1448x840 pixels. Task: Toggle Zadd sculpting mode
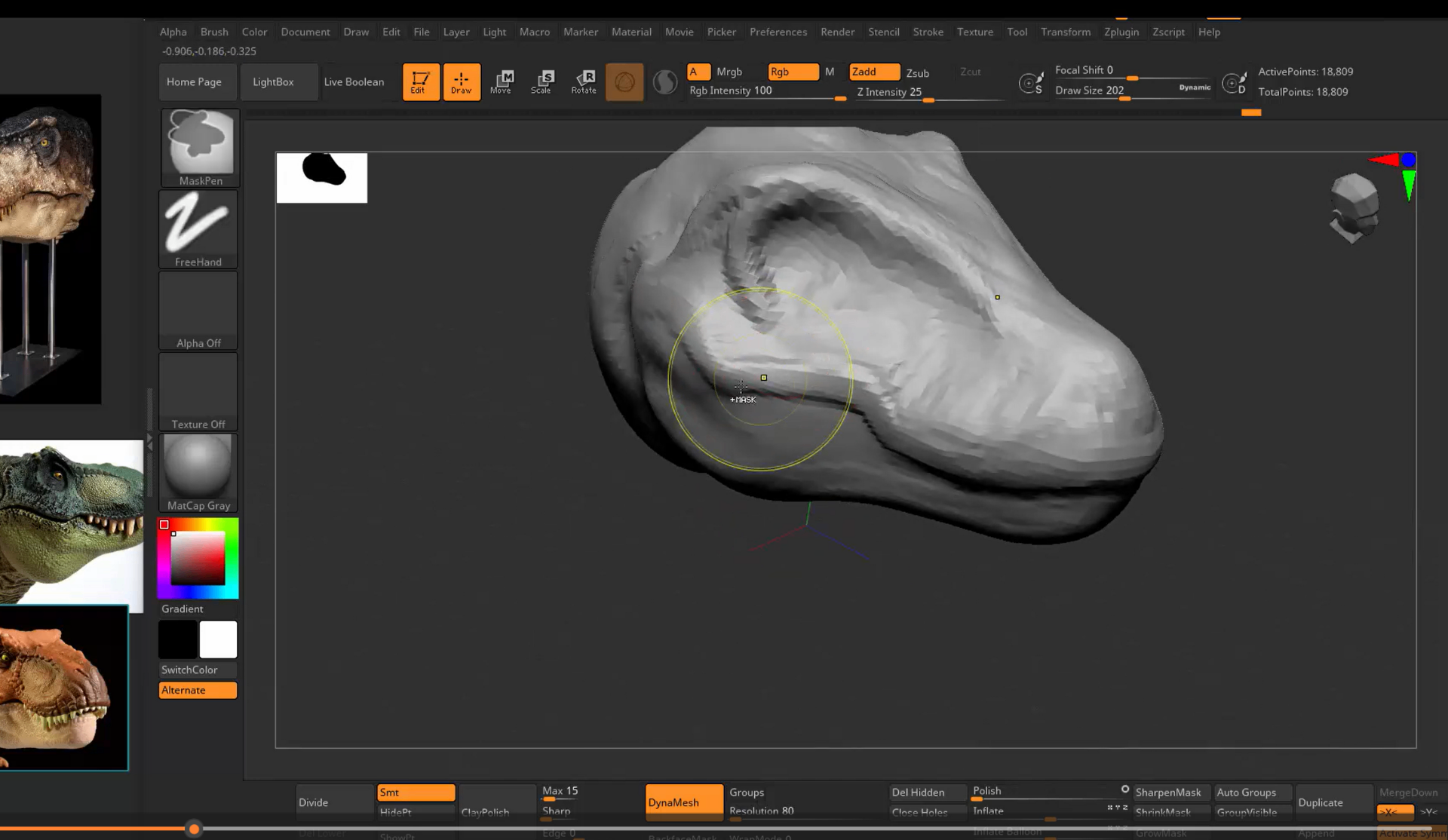coord(873,72)
